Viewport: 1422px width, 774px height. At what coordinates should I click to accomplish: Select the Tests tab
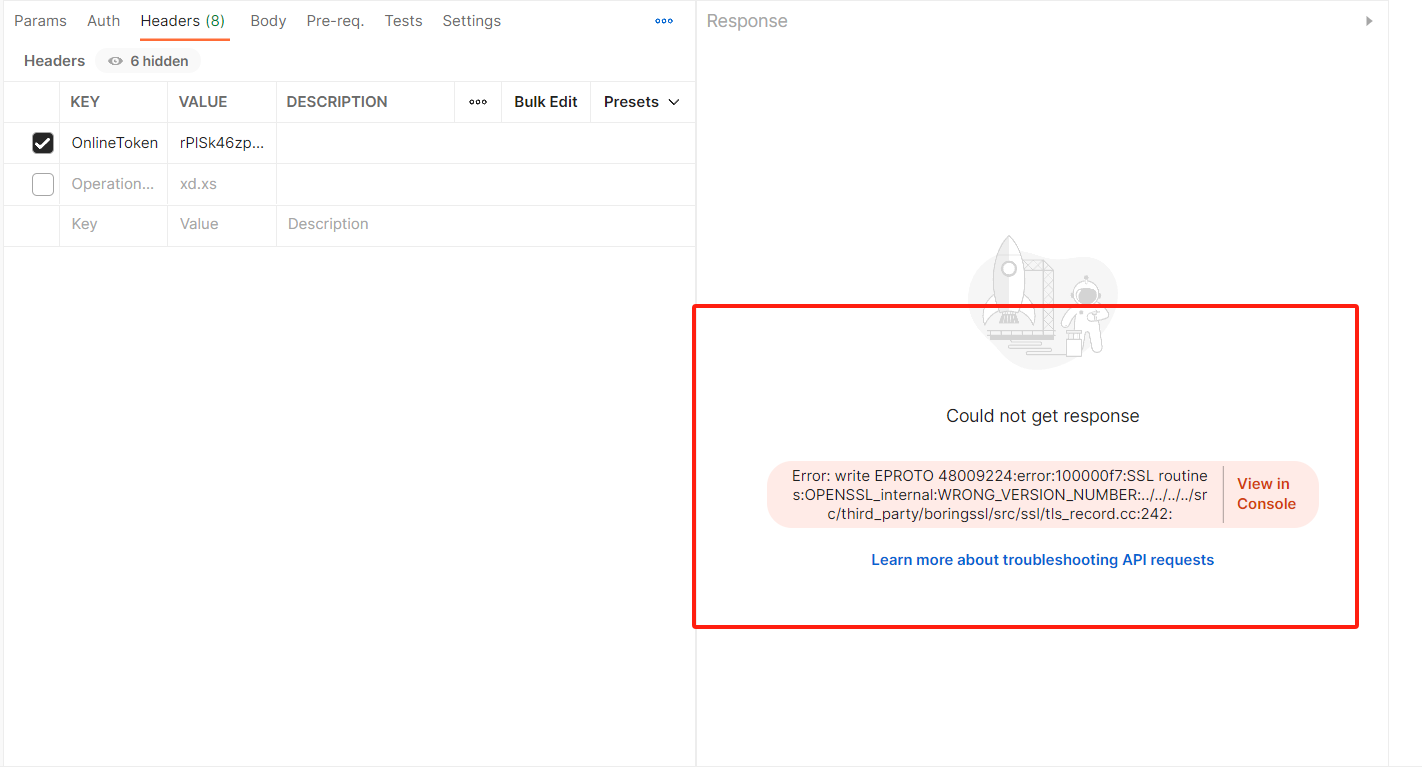403,21
